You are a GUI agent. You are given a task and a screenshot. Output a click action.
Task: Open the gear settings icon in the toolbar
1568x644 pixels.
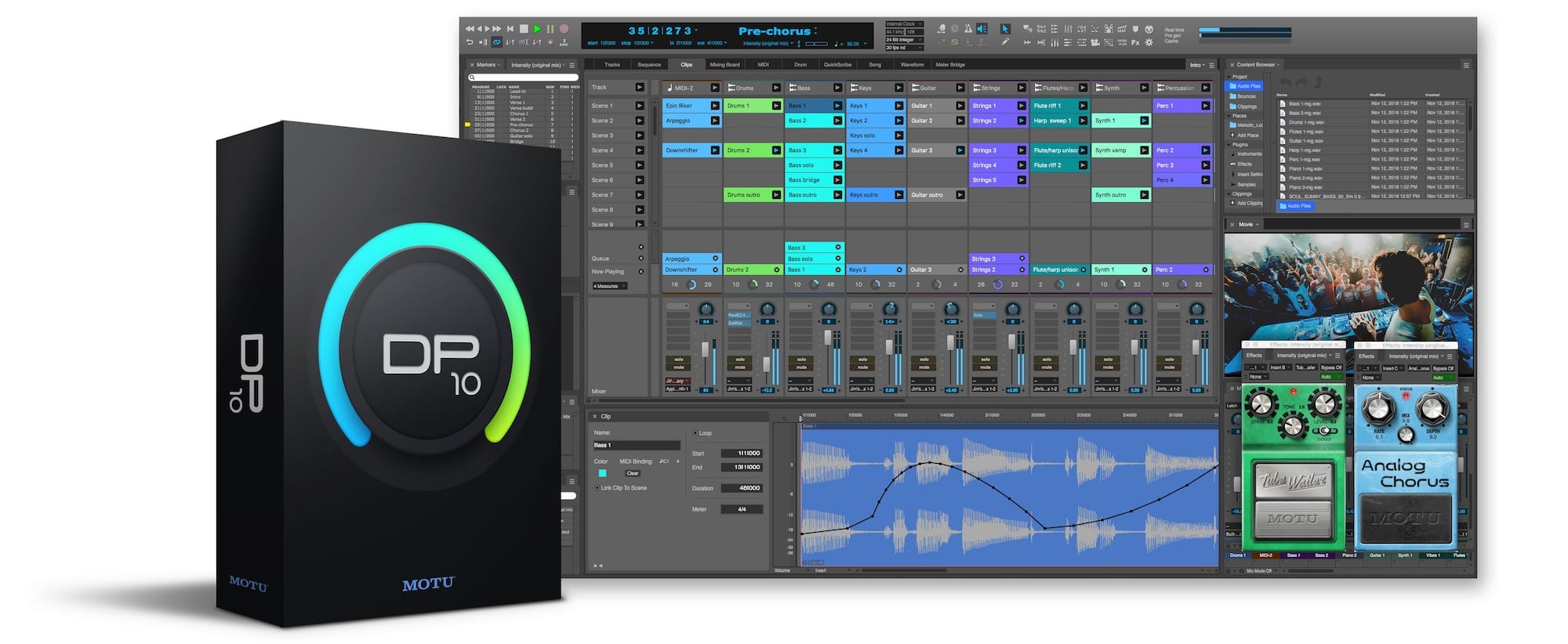[x=1149, y=42]
